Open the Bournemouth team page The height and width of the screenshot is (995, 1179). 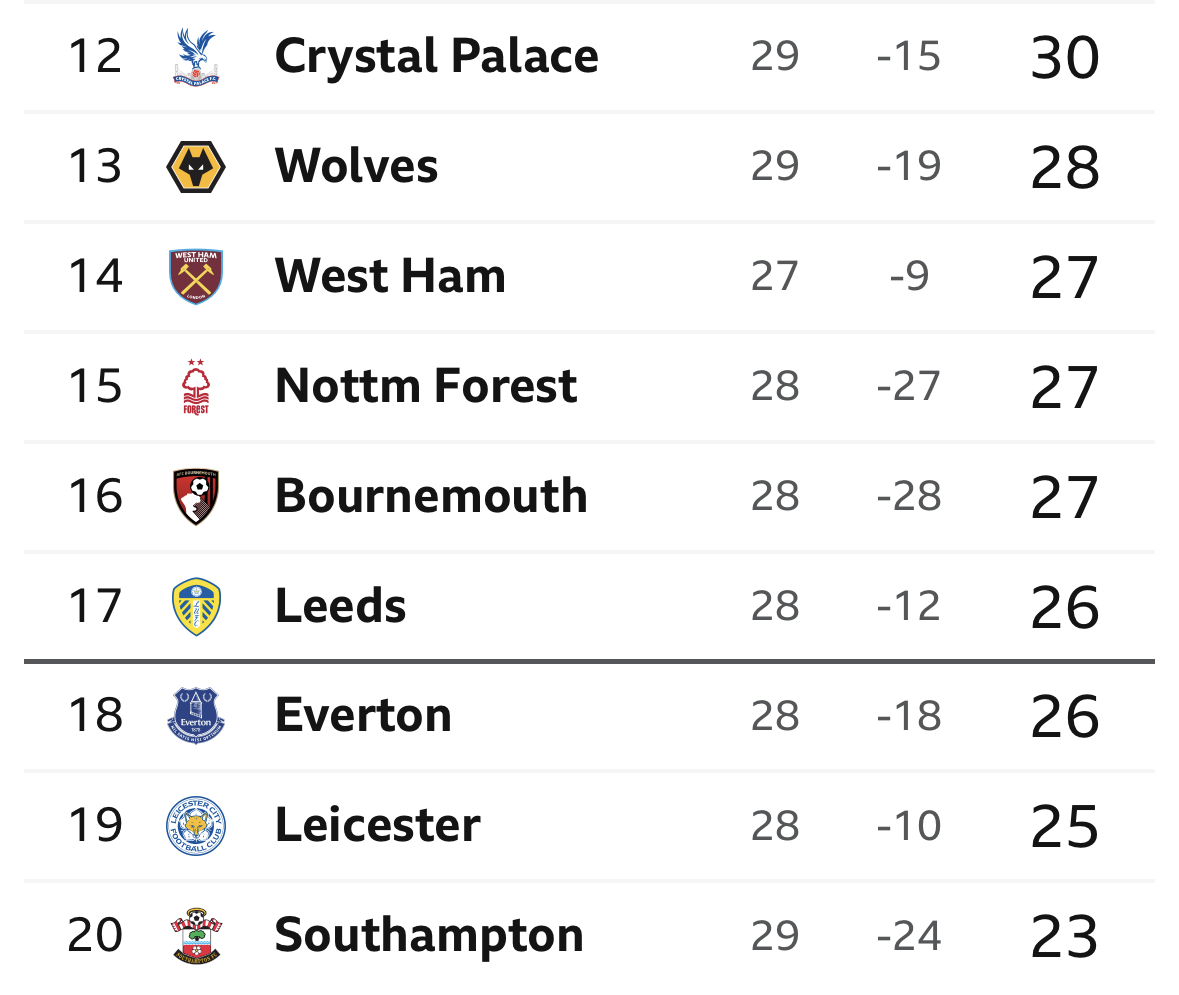(x=431, y=496)
